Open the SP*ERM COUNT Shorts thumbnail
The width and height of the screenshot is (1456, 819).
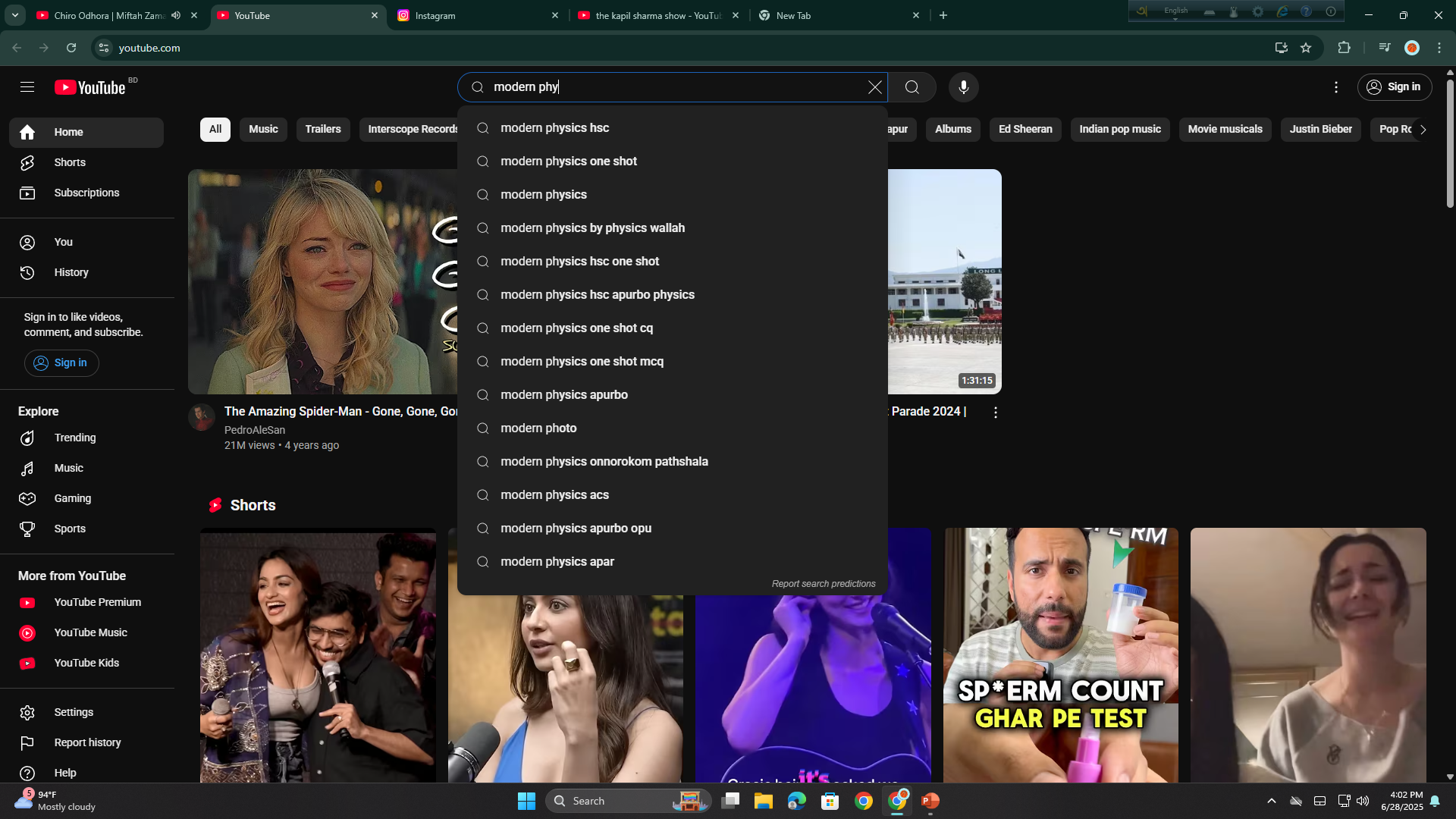1060,655
